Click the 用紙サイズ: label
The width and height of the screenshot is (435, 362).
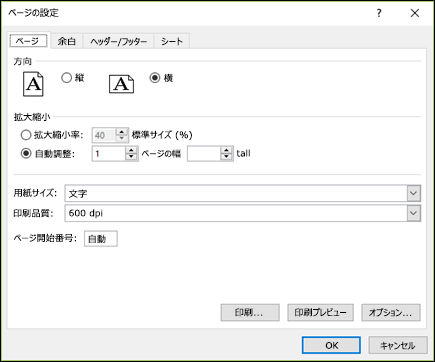[35, 193]
